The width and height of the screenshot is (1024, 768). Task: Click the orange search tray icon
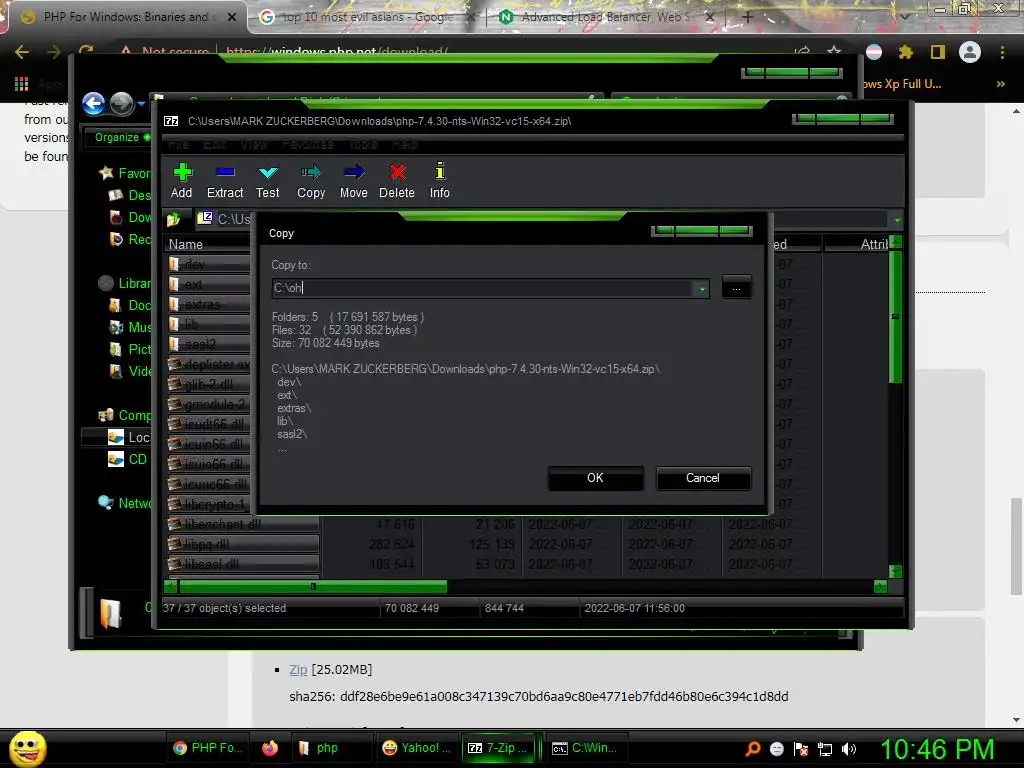753,749
